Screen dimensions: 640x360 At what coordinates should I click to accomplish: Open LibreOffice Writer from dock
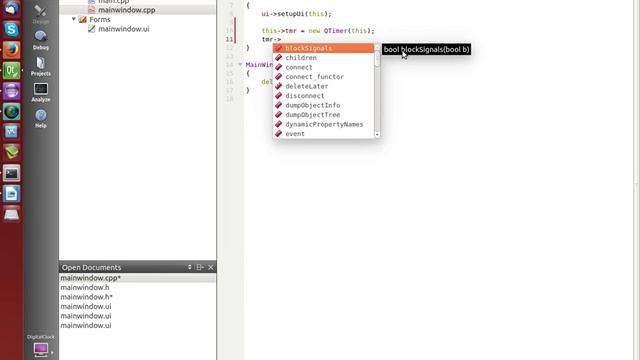tap(11, 194)
